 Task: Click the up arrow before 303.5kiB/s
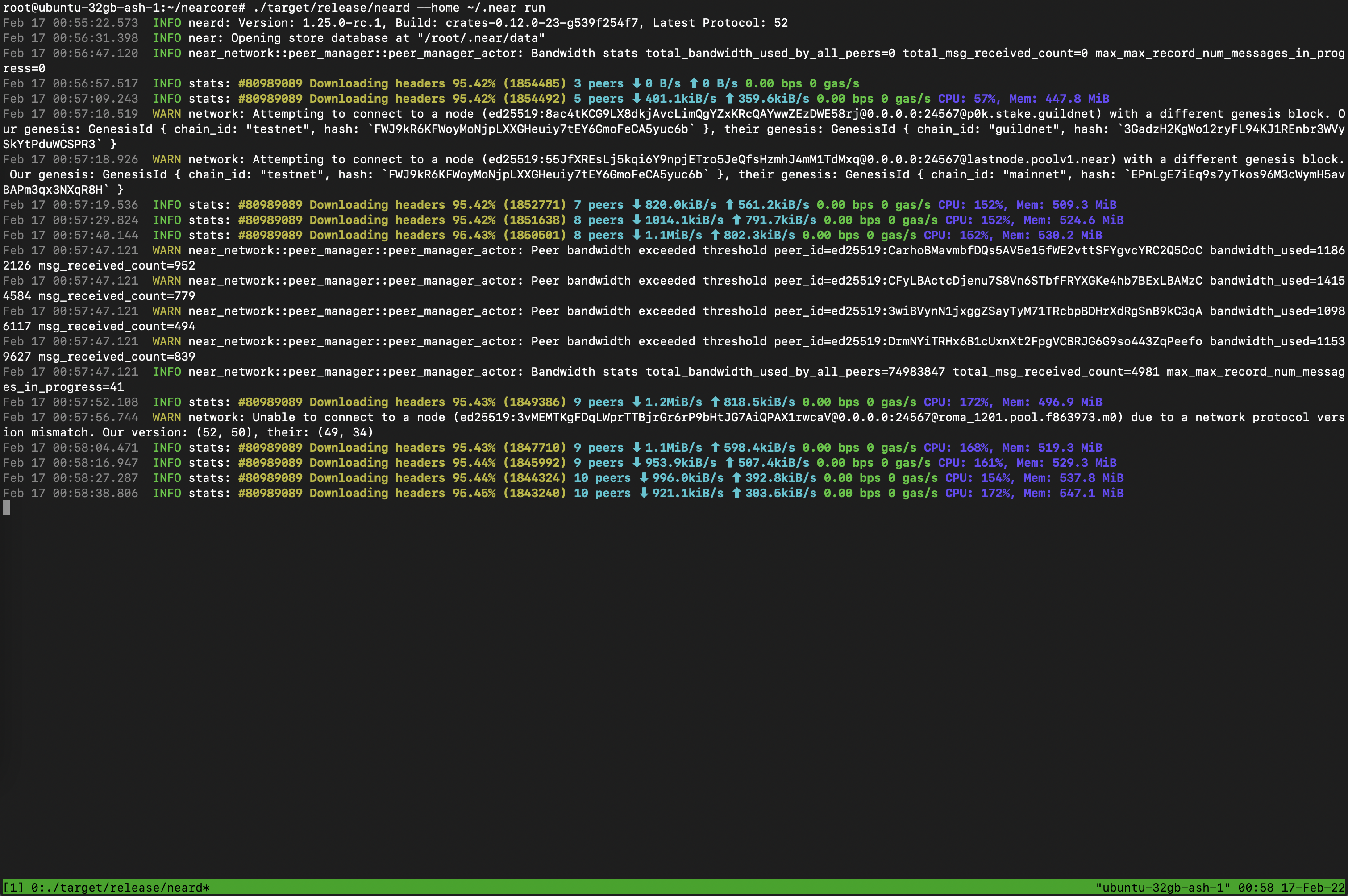737,493
